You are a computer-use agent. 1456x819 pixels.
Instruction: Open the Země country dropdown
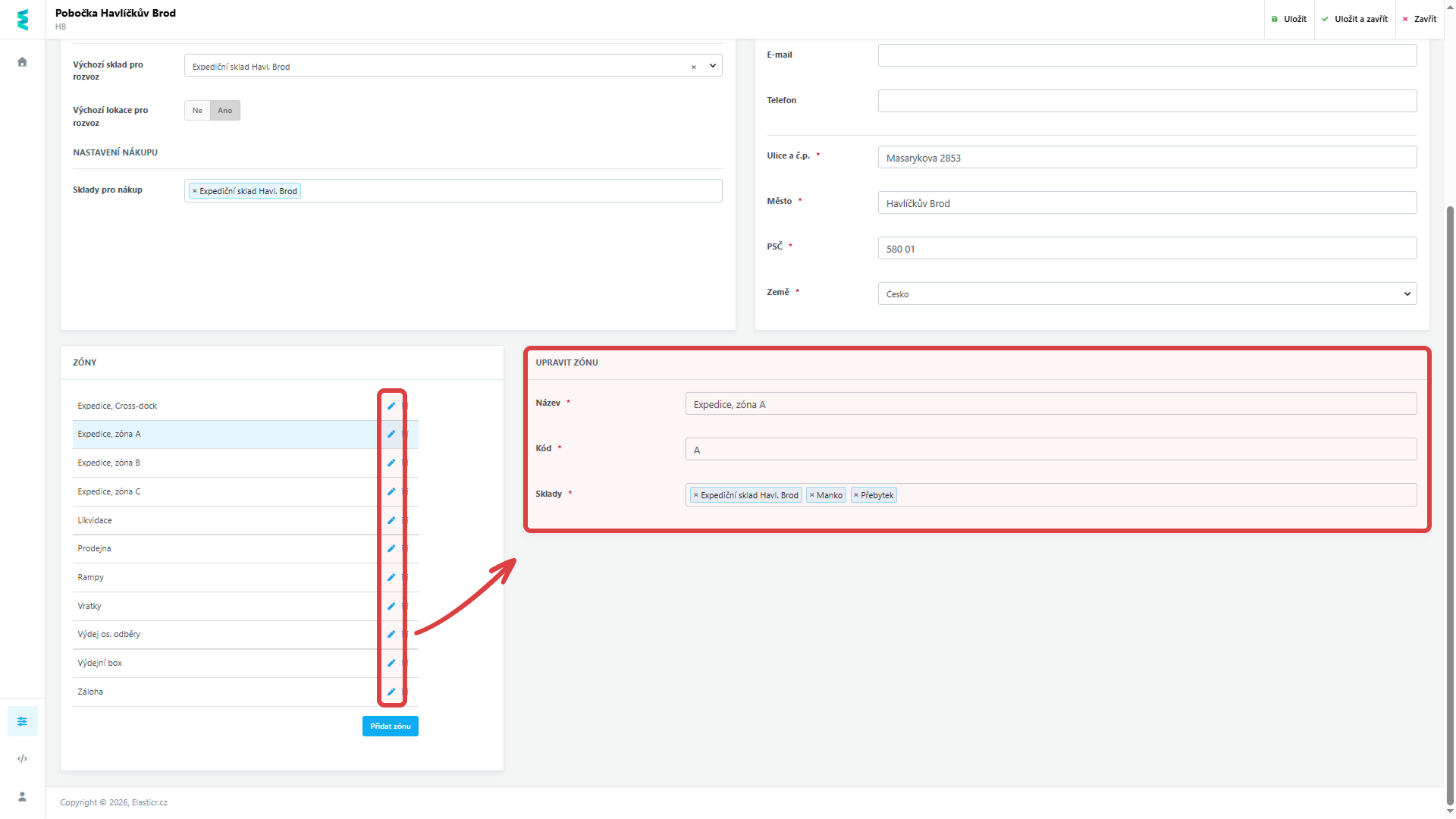(x=1147, y=293)
